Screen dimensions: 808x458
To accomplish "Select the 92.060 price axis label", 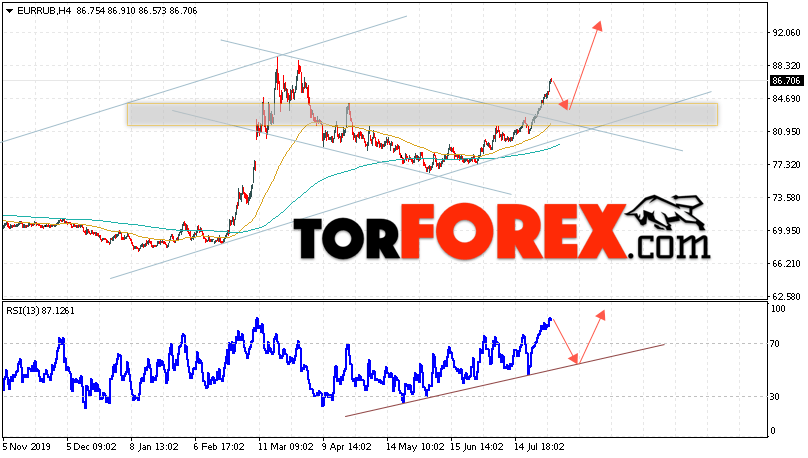I will [x=786, y=32].
